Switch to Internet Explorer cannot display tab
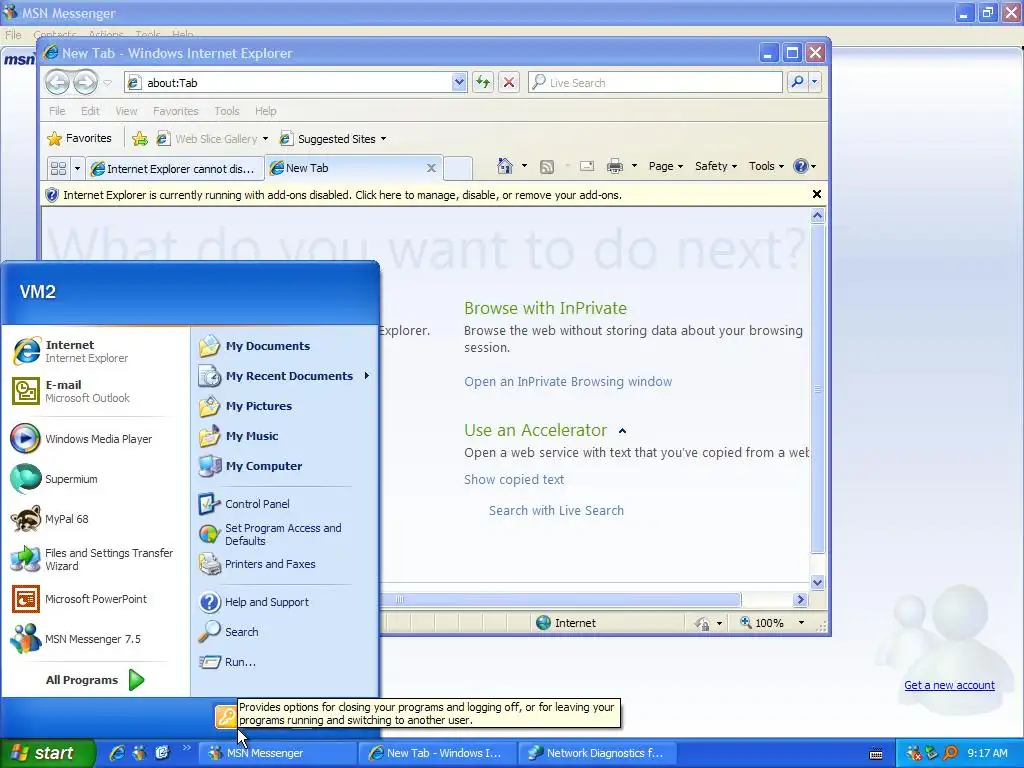Viewport: 1024px width, 768px height. click(x=174, y=168)
